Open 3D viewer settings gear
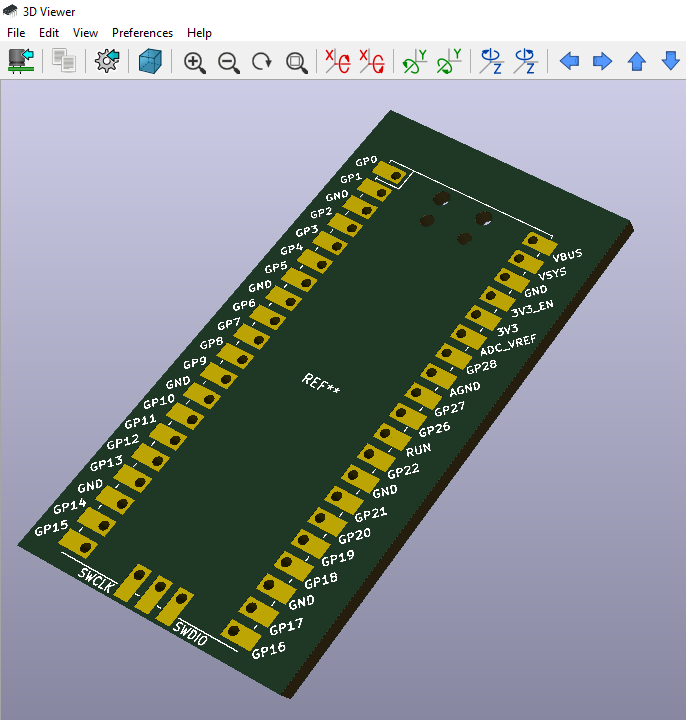686x720 pixels. [107, 62]
